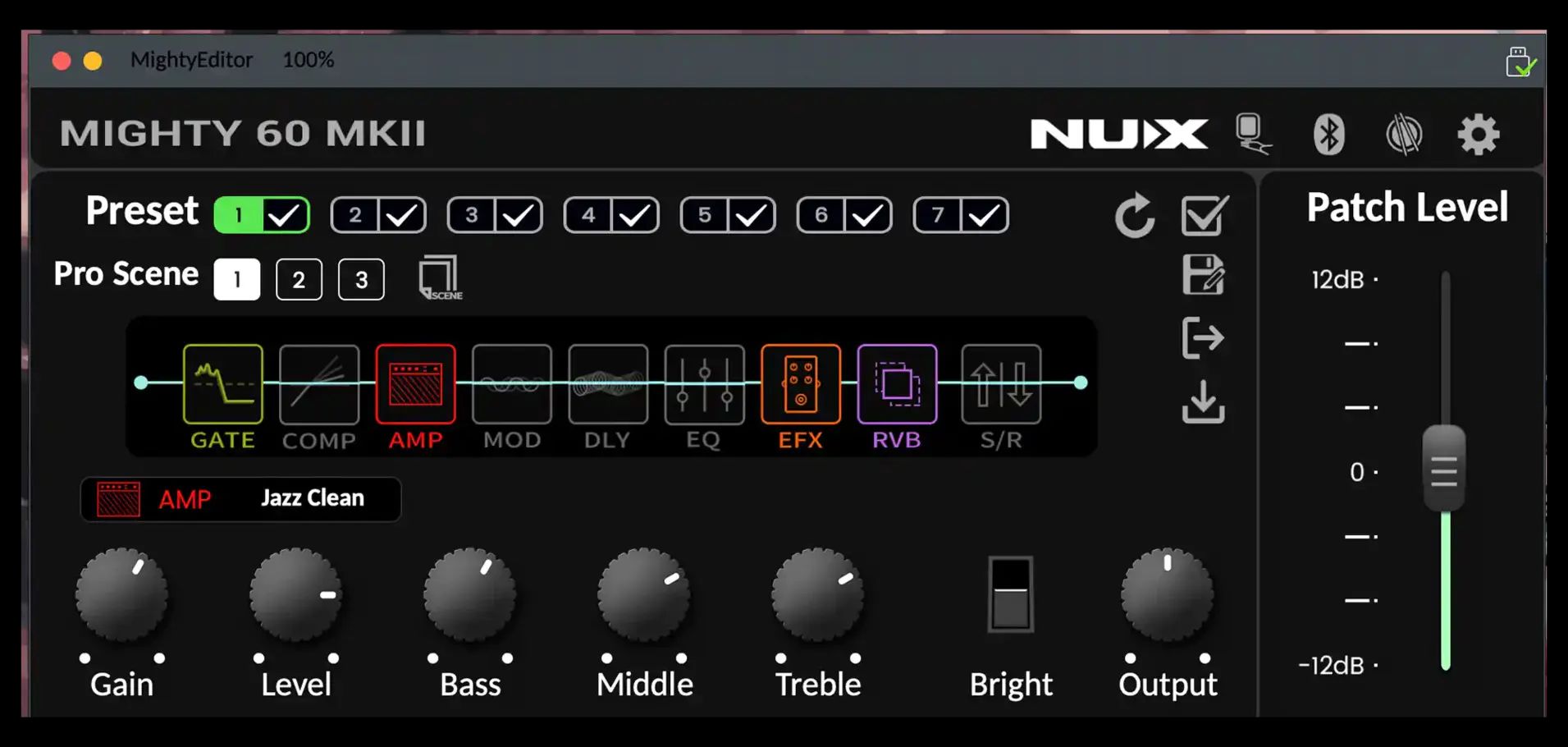Switch to Pro Scene 3
1568x747 pixels.
(x=361, y=280)
